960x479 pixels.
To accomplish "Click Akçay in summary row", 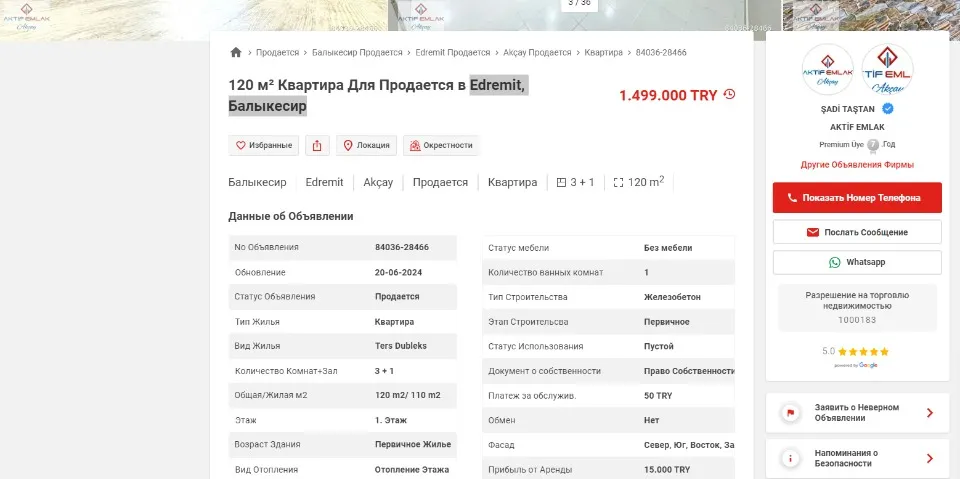I will click(x=378, y=183).
